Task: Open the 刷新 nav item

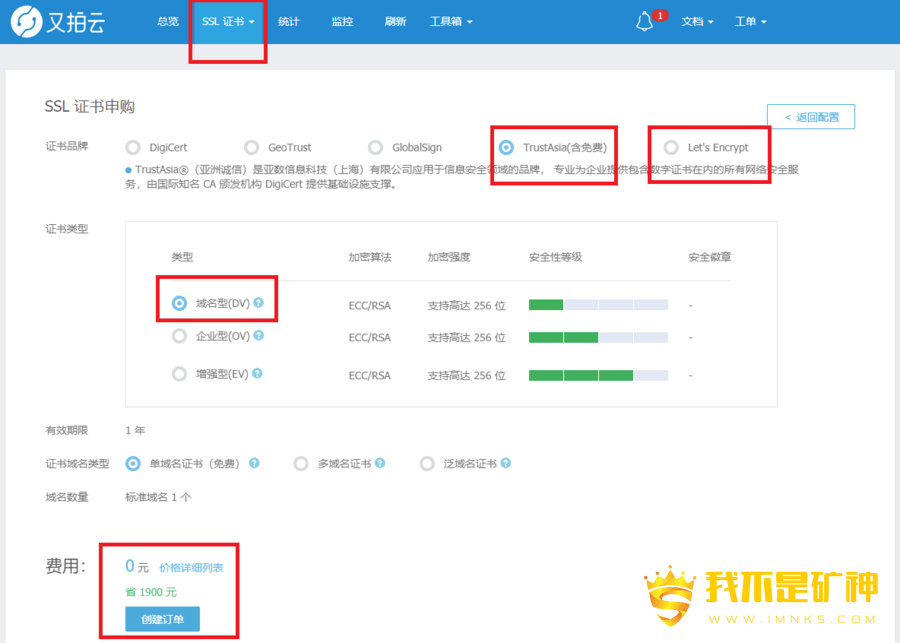Action: pyautogui.click(x=395, y=22)
